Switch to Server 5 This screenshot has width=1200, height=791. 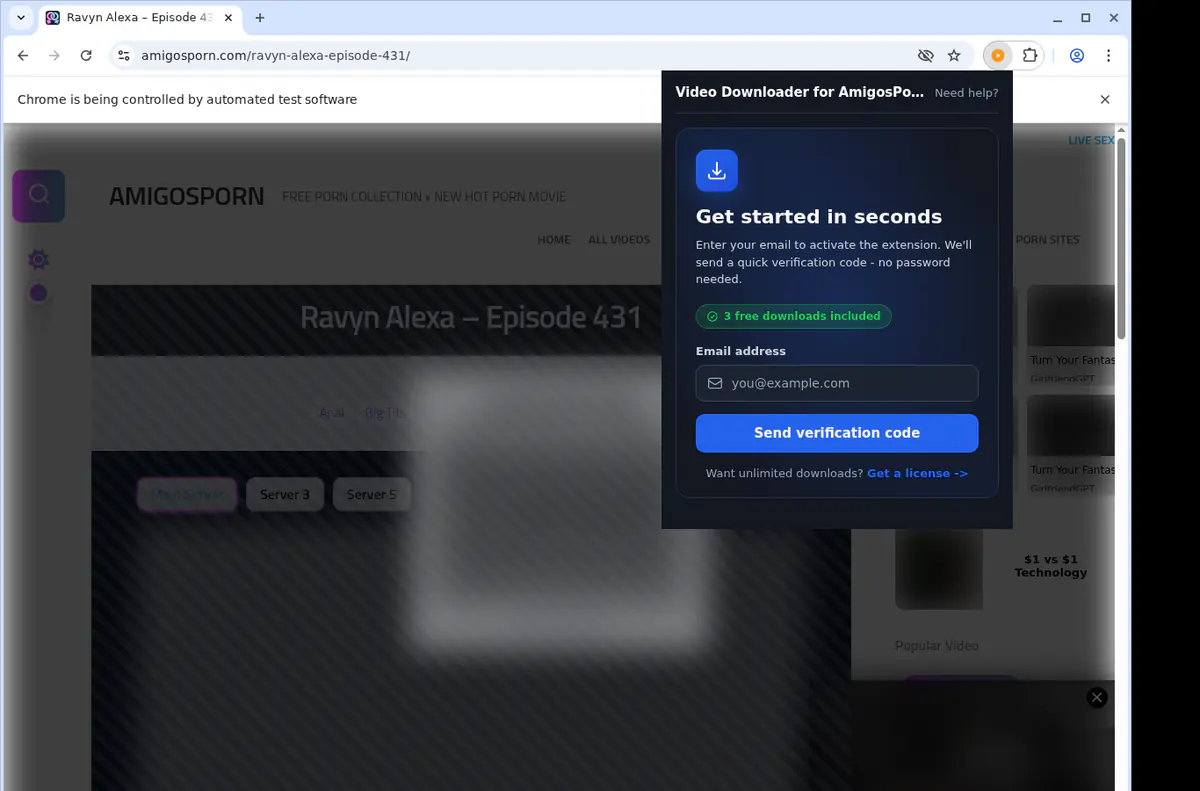[x=371, y=494]
